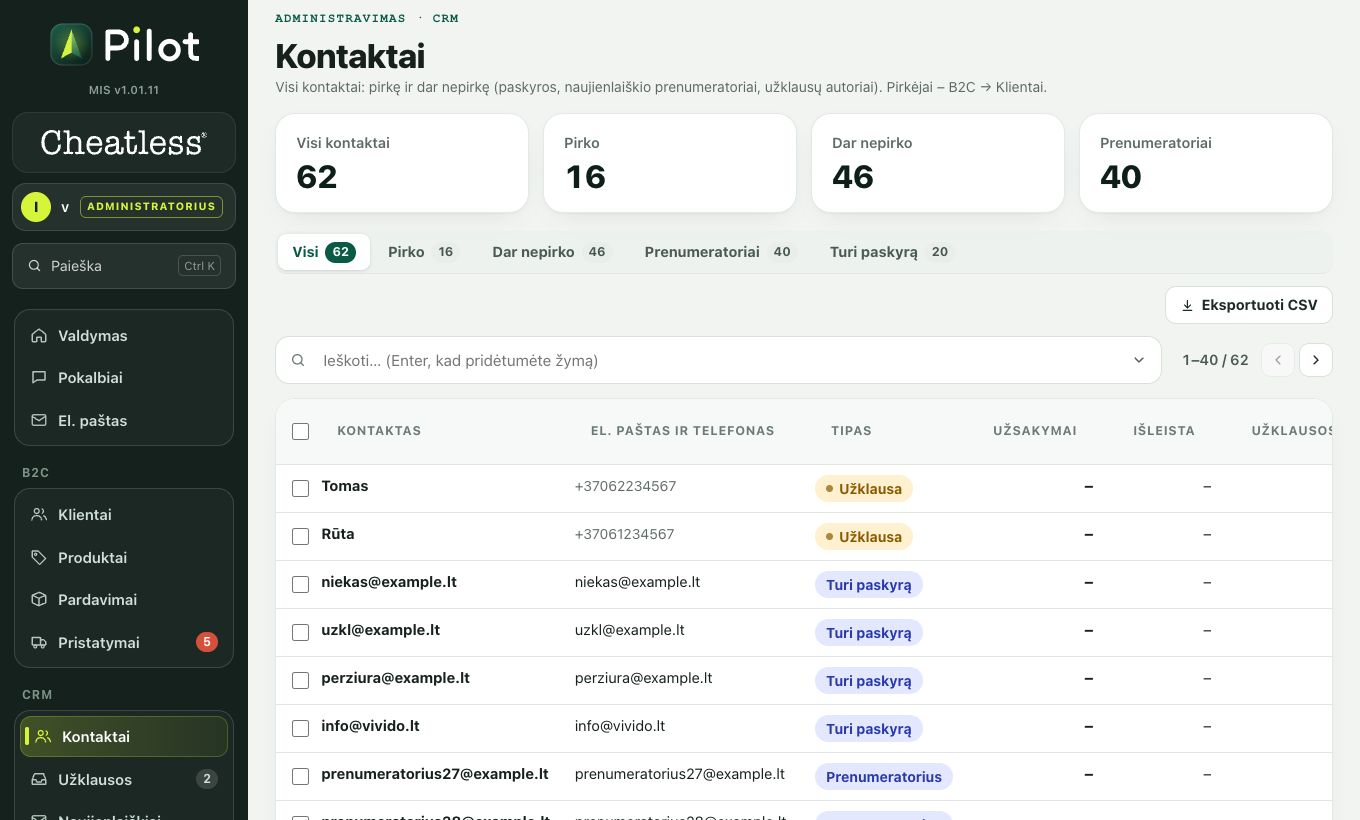Click the people icon beside Klientai
This screenshot has width=1360, height=820.
point(39,515)
